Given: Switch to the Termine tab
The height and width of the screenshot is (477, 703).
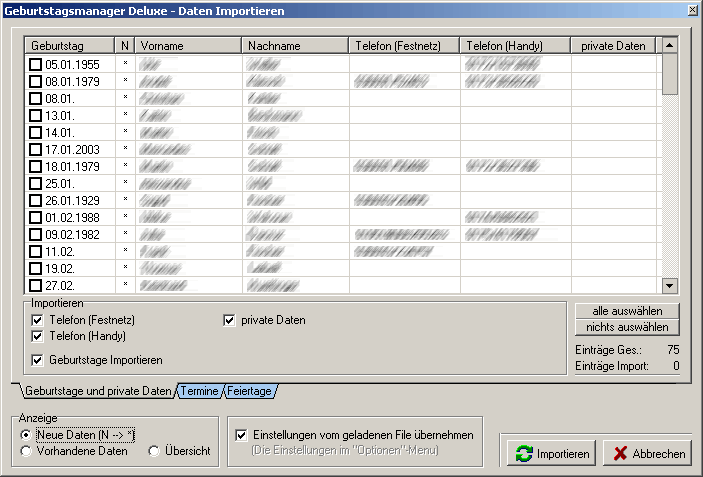Looking at the screenshot, I should 198,391.
